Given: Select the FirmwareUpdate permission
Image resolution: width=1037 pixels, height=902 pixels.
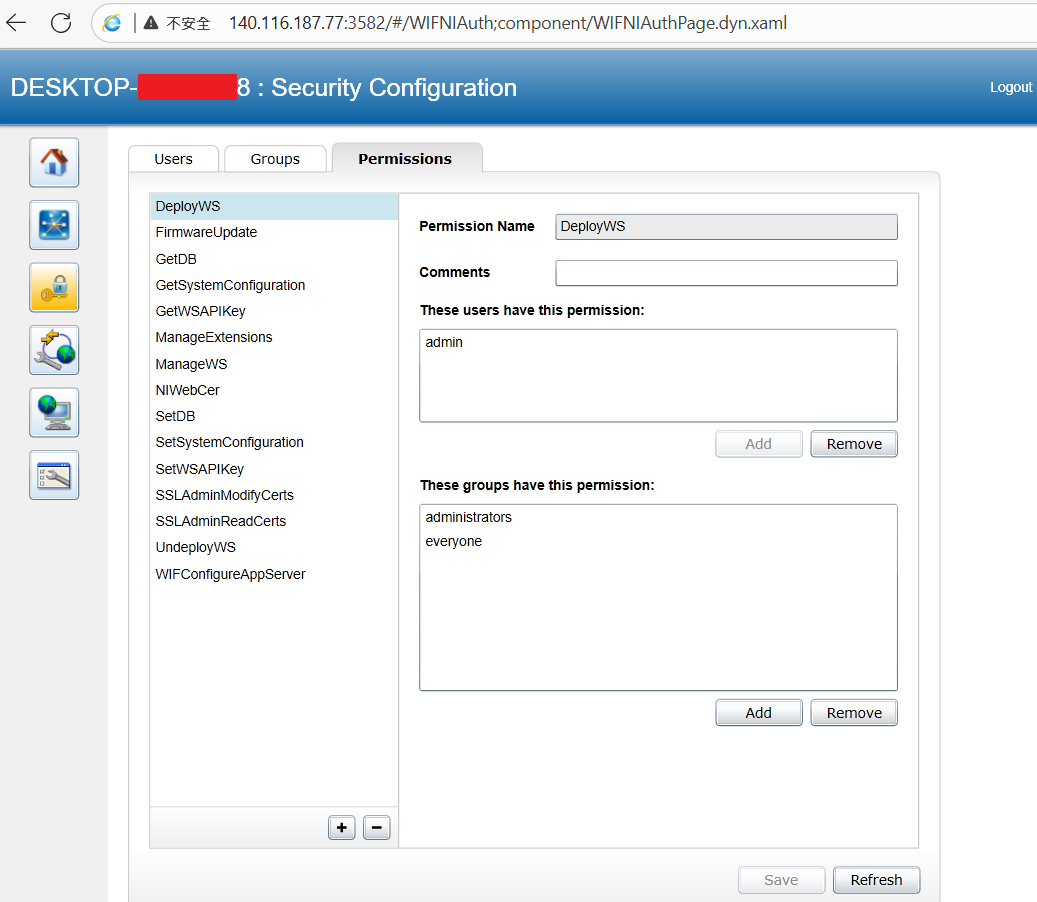Looking at the screenshot, I should (x=274, y=232).
